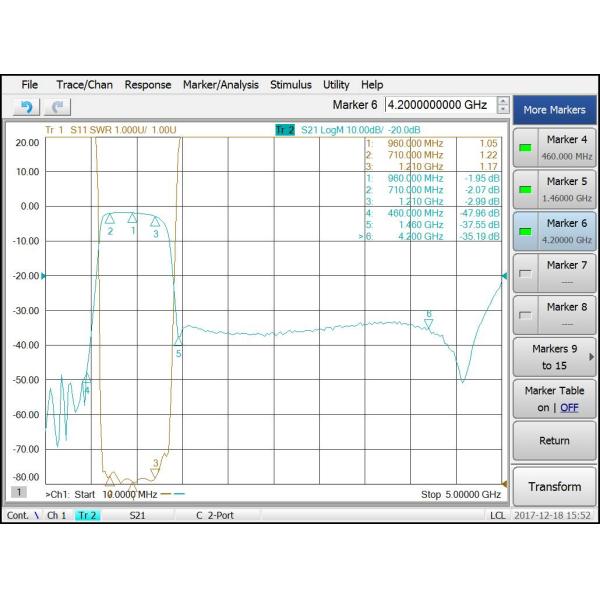Expand Markers 9 to 15 submenu
Screen dimensions: 600x600
pos(554,357)
